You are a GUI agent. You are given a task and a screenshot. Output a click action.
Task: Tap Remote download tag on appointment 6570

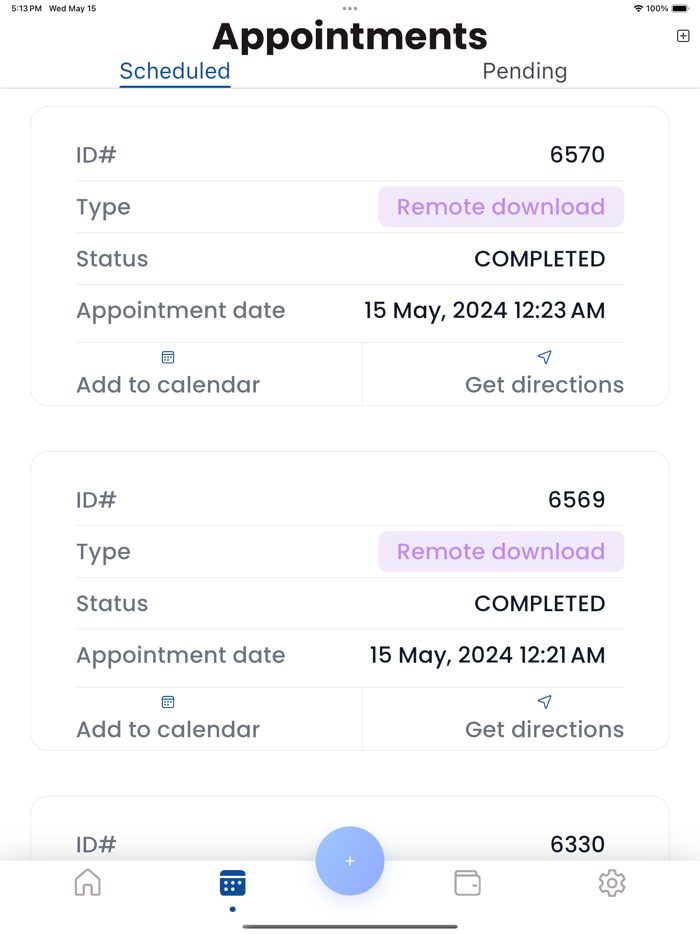point(501,207)
